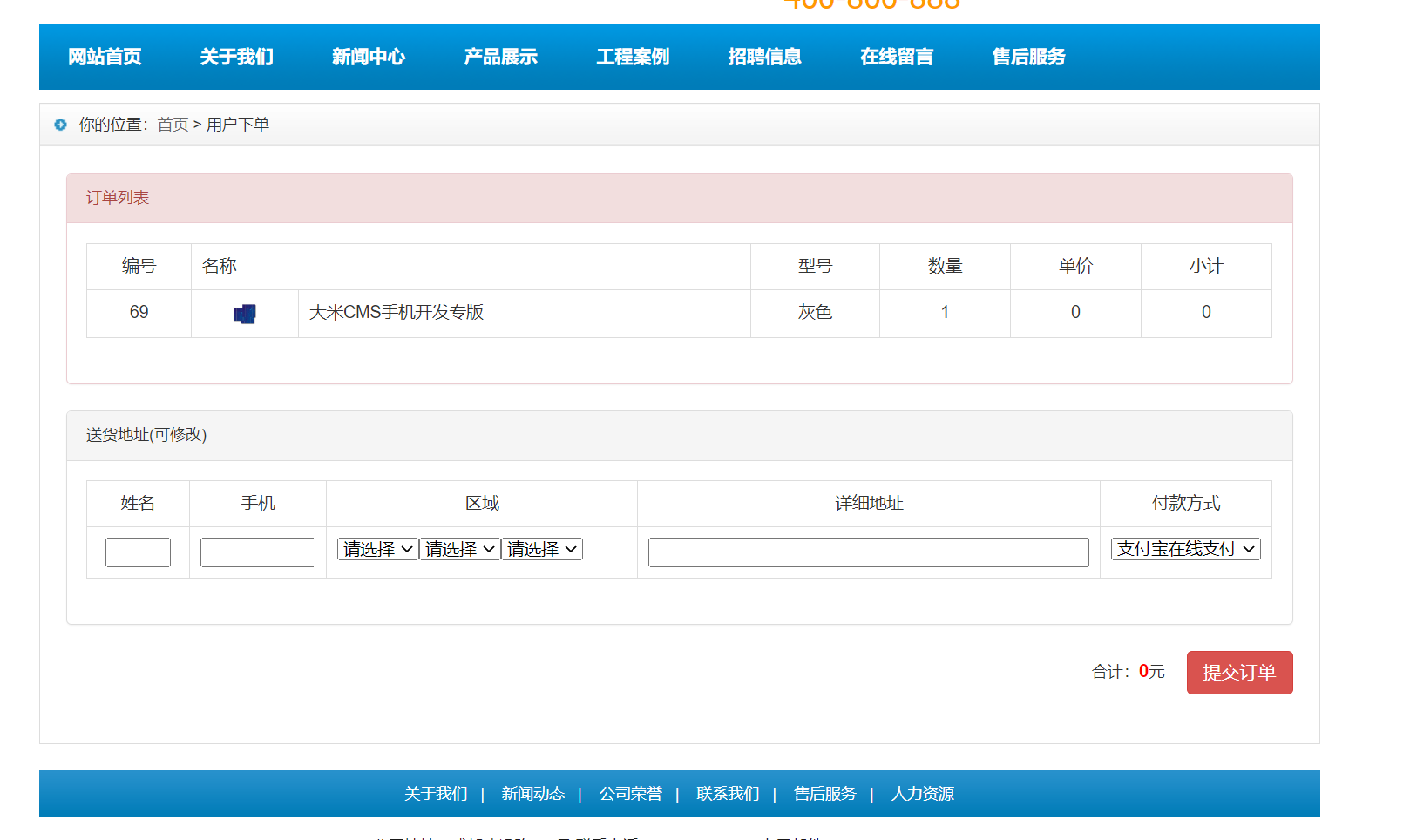Open the first 区域 province dropdown
This screenshot has height=840, width=1410.
[377, 548]
